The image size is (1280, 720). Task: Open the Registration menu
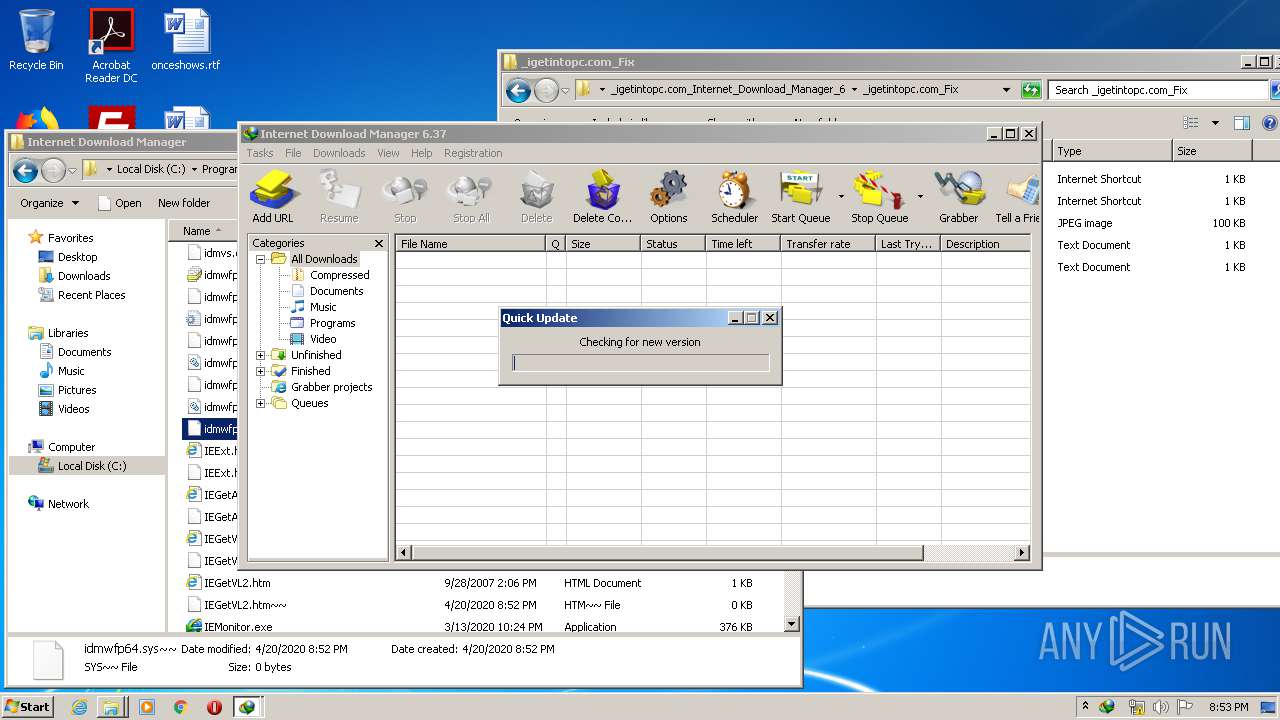click(473, 153)
